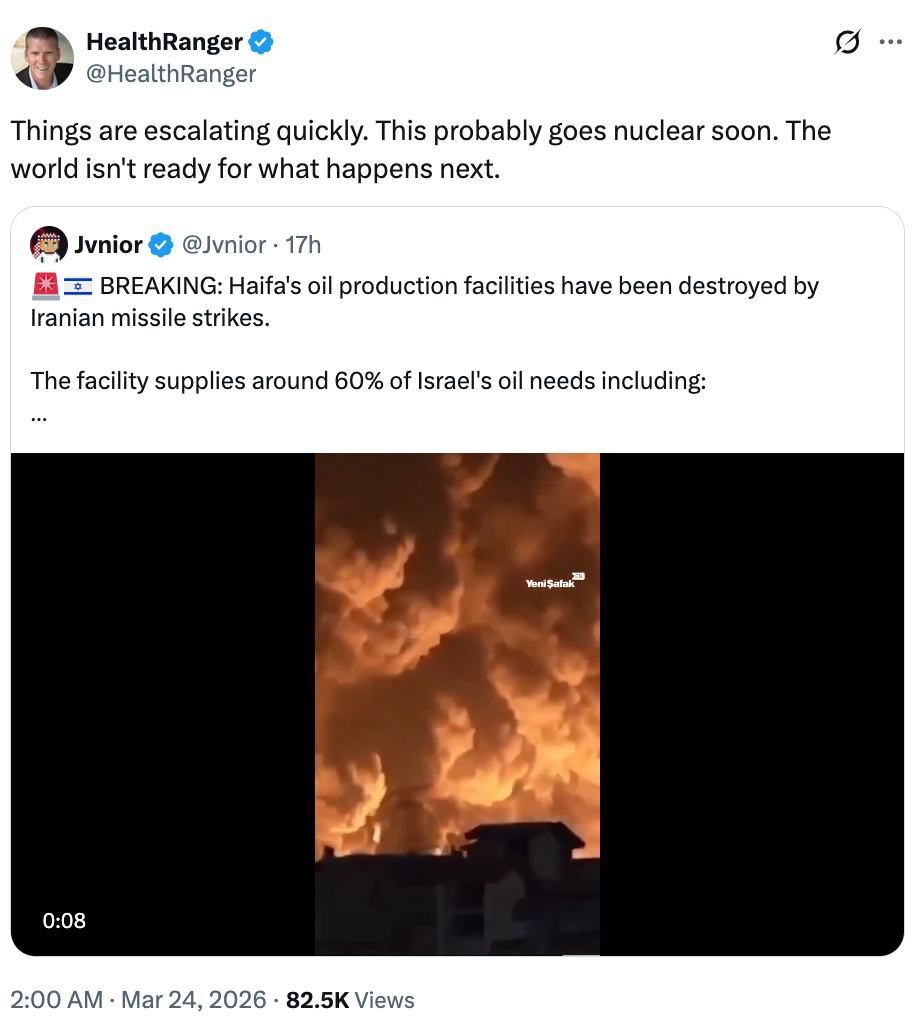Click HealthRanger's blue verified badge
924x1022 pixels.
pos(262,42)
